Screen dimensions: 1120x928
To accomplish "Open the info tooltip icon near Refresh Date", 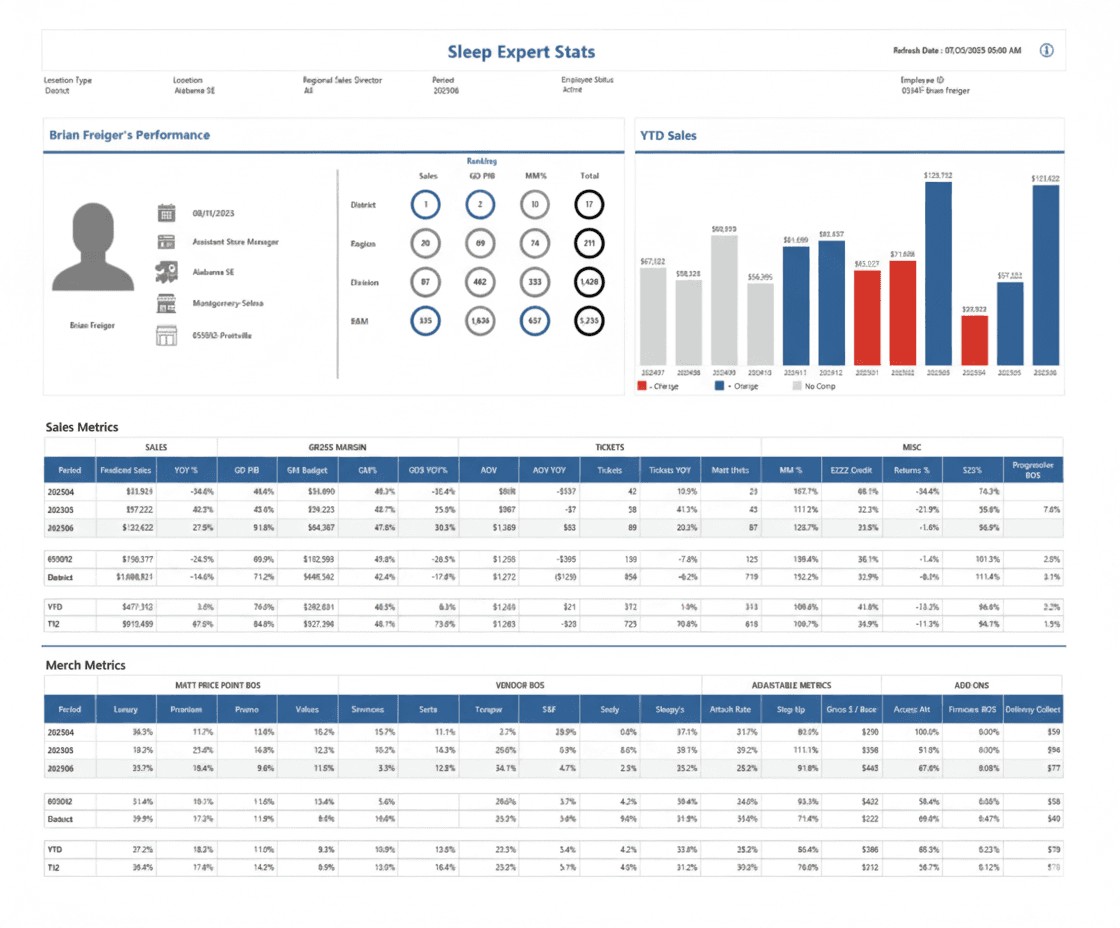I will [1046, 50].
